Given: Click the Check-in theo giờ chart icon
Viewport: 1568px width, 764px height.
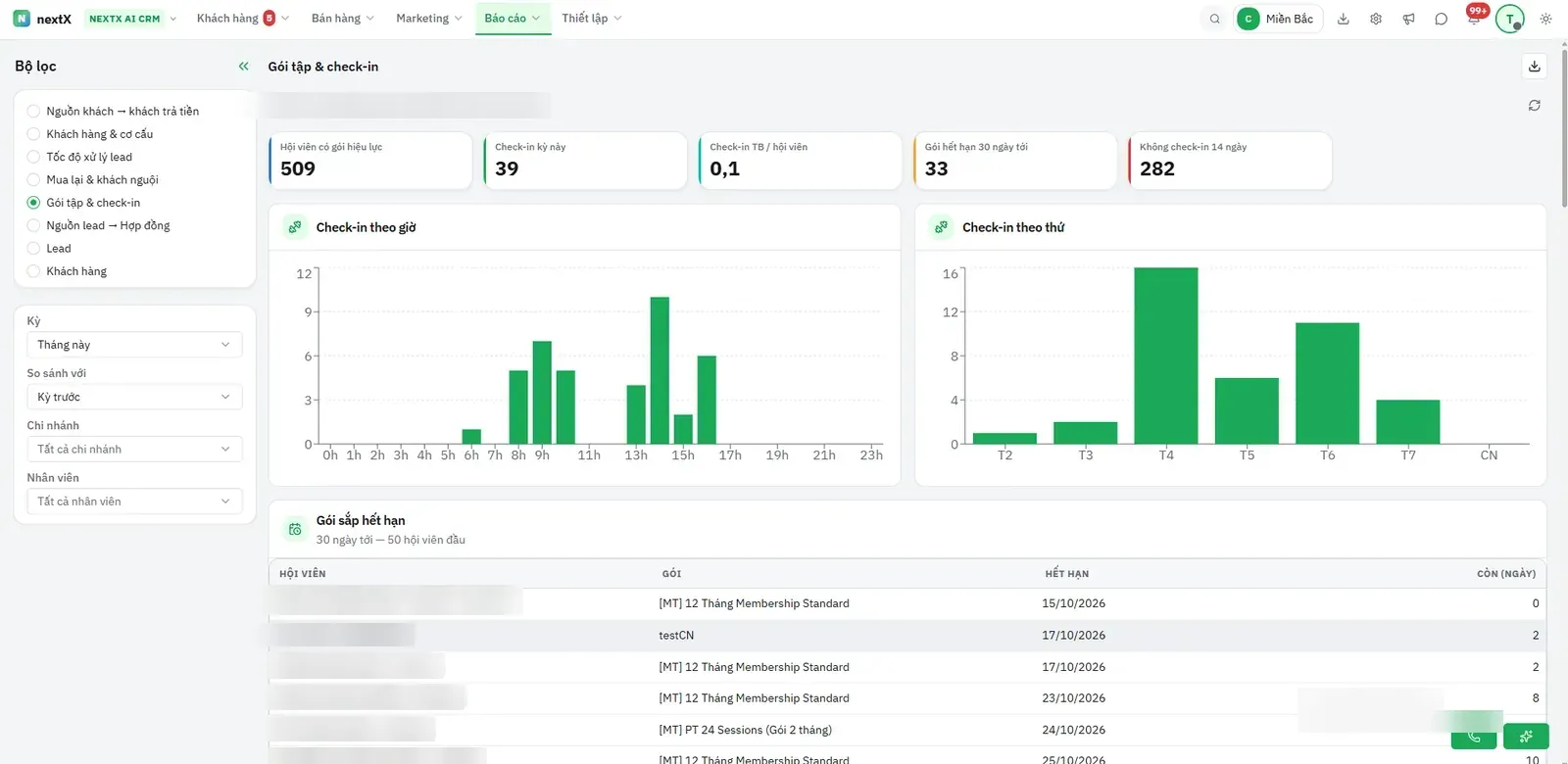Looking at the screenshot, I should 295,227.
